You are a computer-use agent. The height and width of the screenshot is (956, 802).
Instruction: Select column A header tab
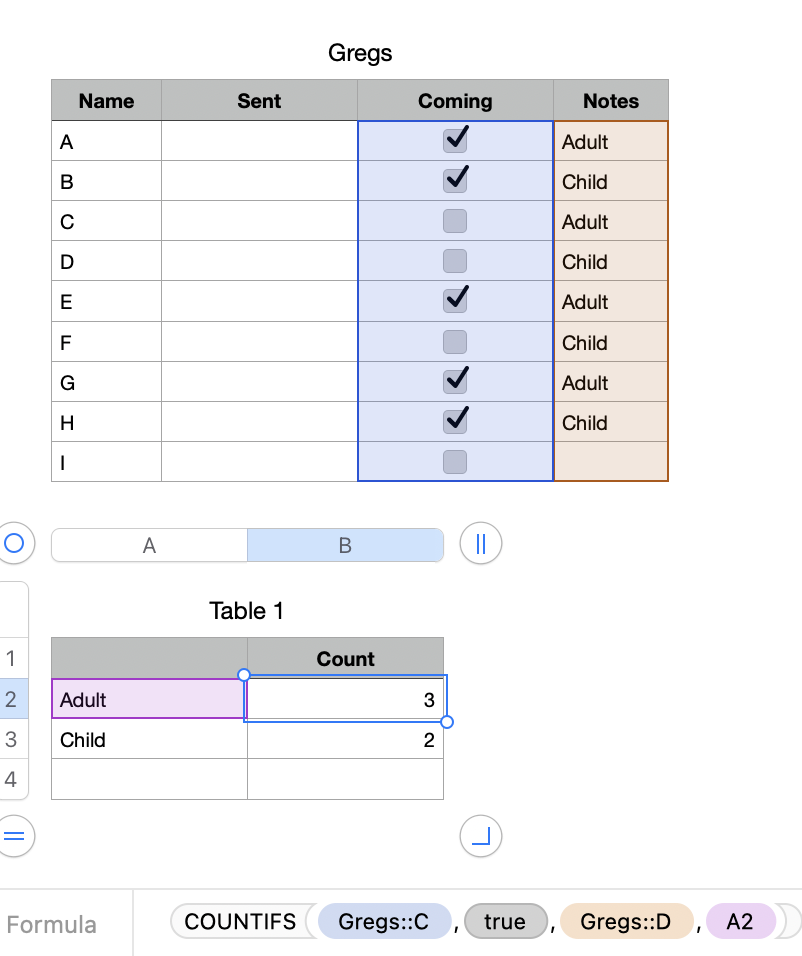(x=149, y=545)
